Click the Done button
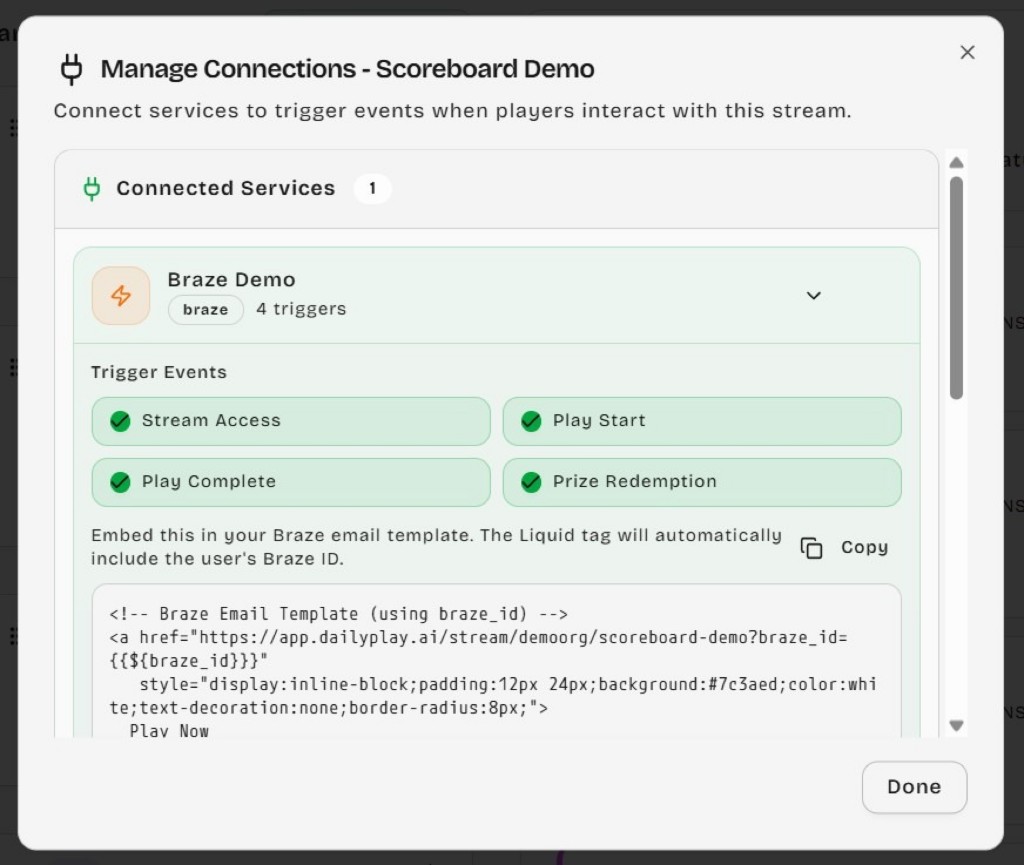 point(914,787)
